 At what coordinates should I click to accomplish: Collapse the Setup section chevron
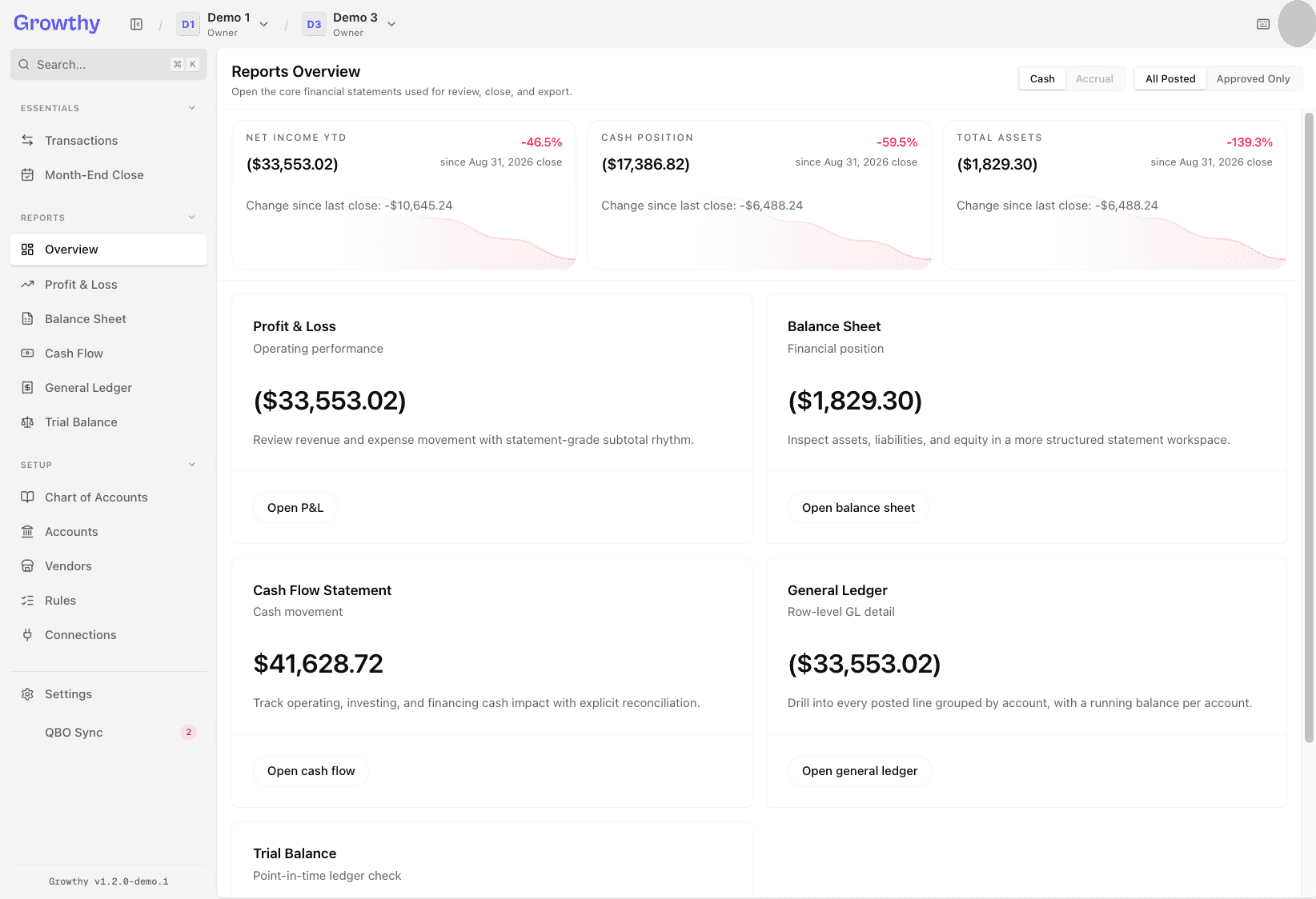[x=192, y=465]
